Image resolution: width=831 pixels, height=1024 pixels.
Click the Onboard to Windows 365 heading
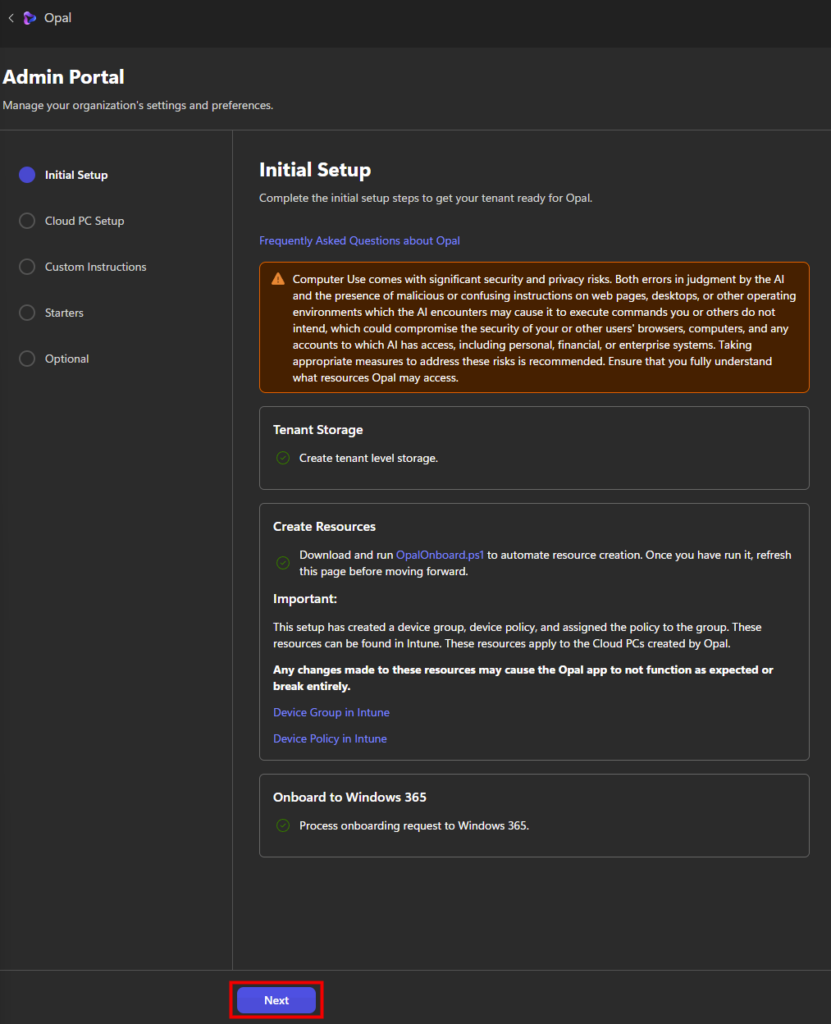point(349,797)
